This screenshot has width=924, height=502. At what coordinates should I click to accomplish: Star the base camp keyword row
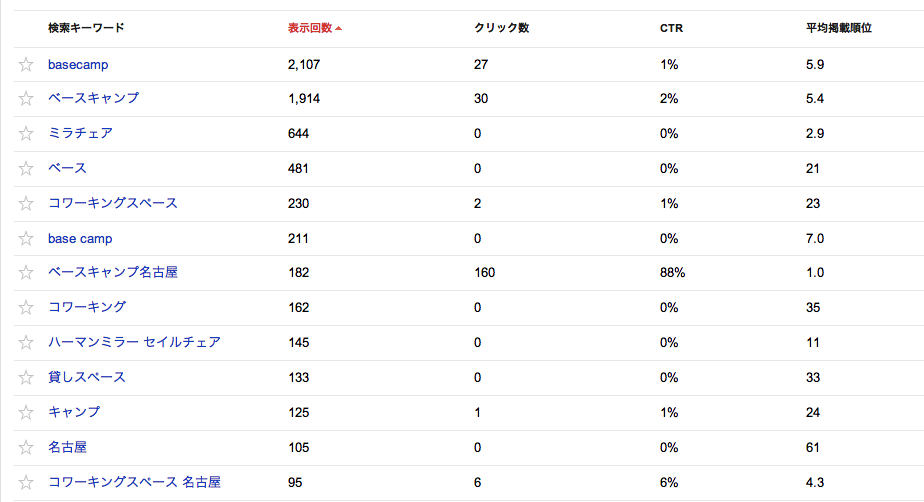coord(26,239)
